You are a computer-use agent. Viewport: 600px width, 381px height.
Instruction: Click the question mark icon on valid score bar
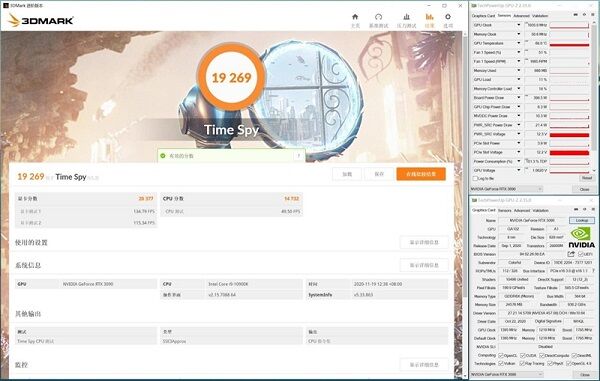[298, 156]
